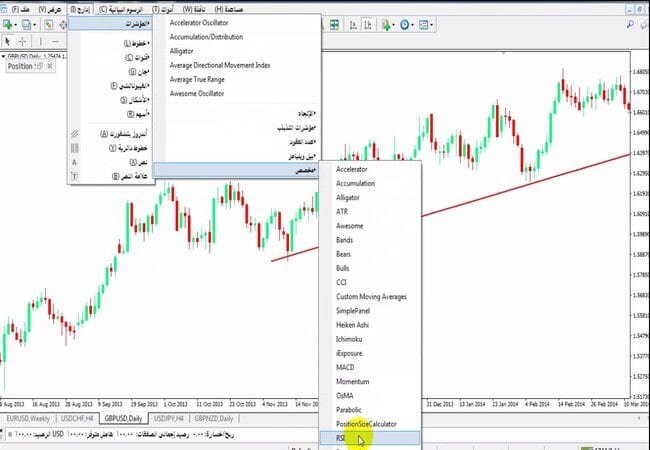650x450 pixels.
Task: Open the عرض (V) menu
Action: coord(50,9)
